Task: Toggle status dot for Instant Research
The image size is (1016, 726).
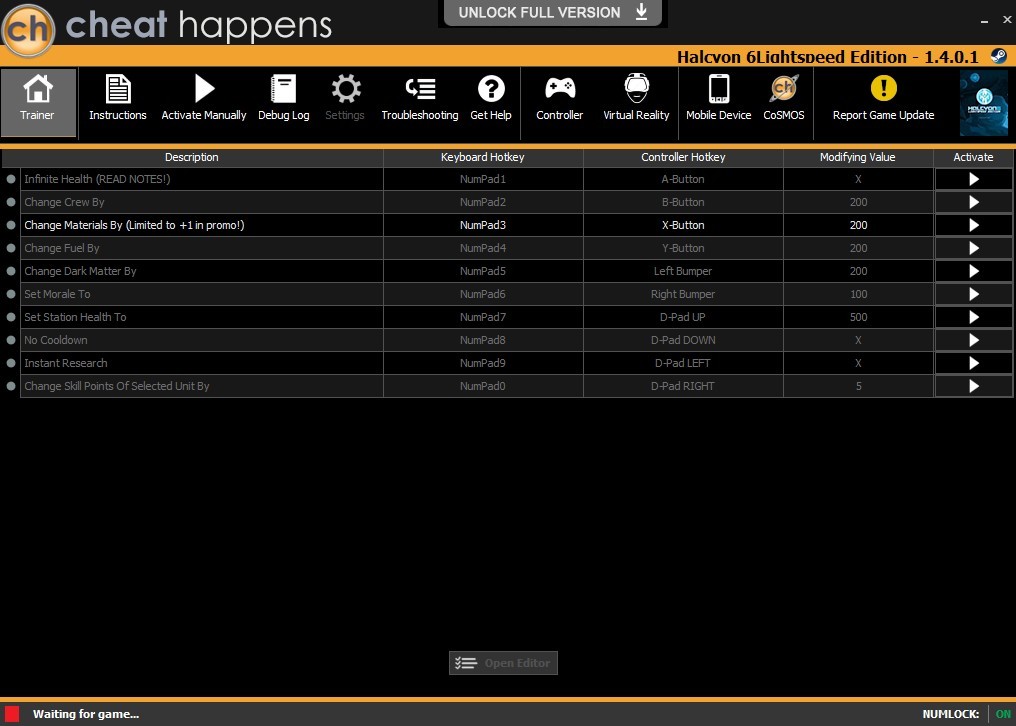Action: point(11,363)
